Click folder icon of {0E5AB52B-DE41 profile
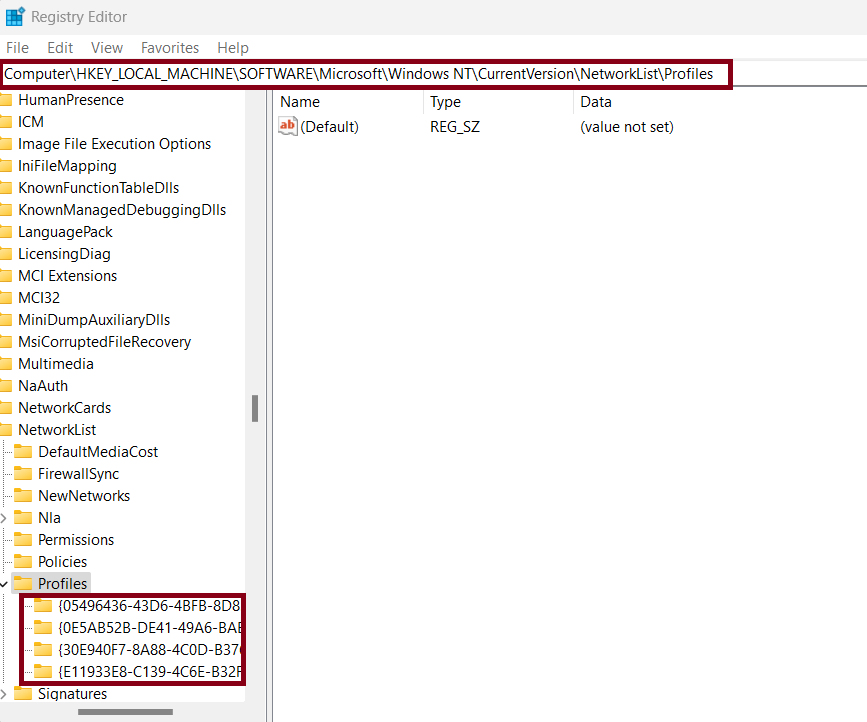867x722 pixels. (43, 628)
